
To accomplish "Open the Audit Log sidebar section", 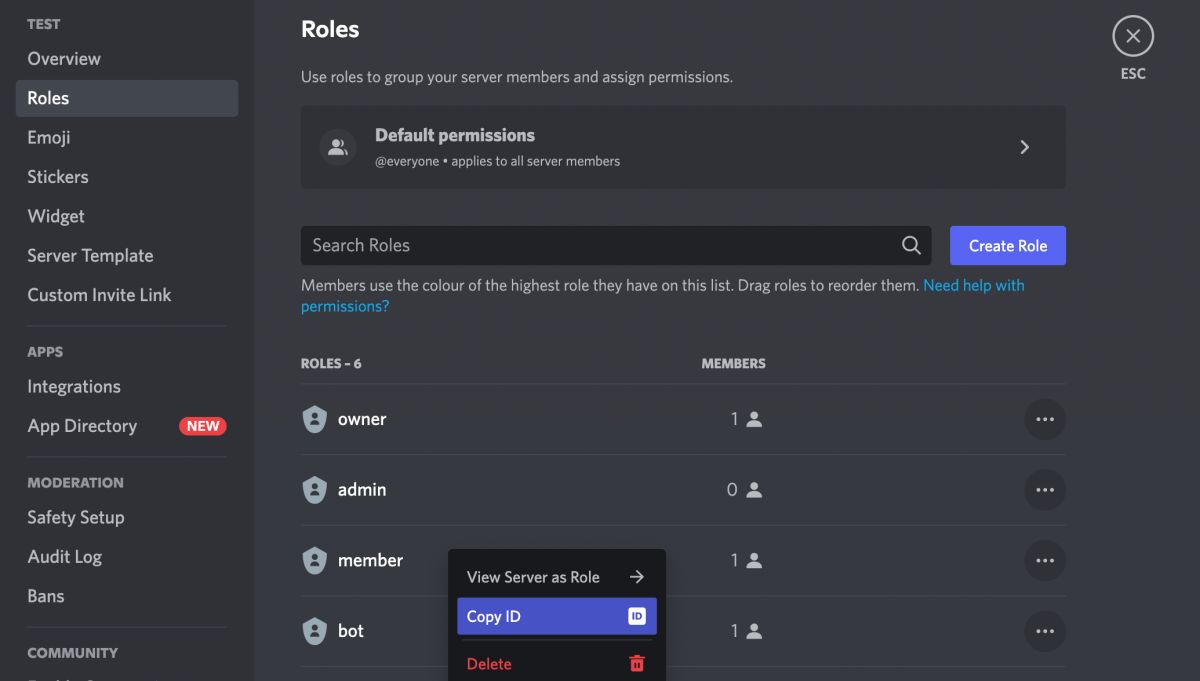I will click(65, 557).
